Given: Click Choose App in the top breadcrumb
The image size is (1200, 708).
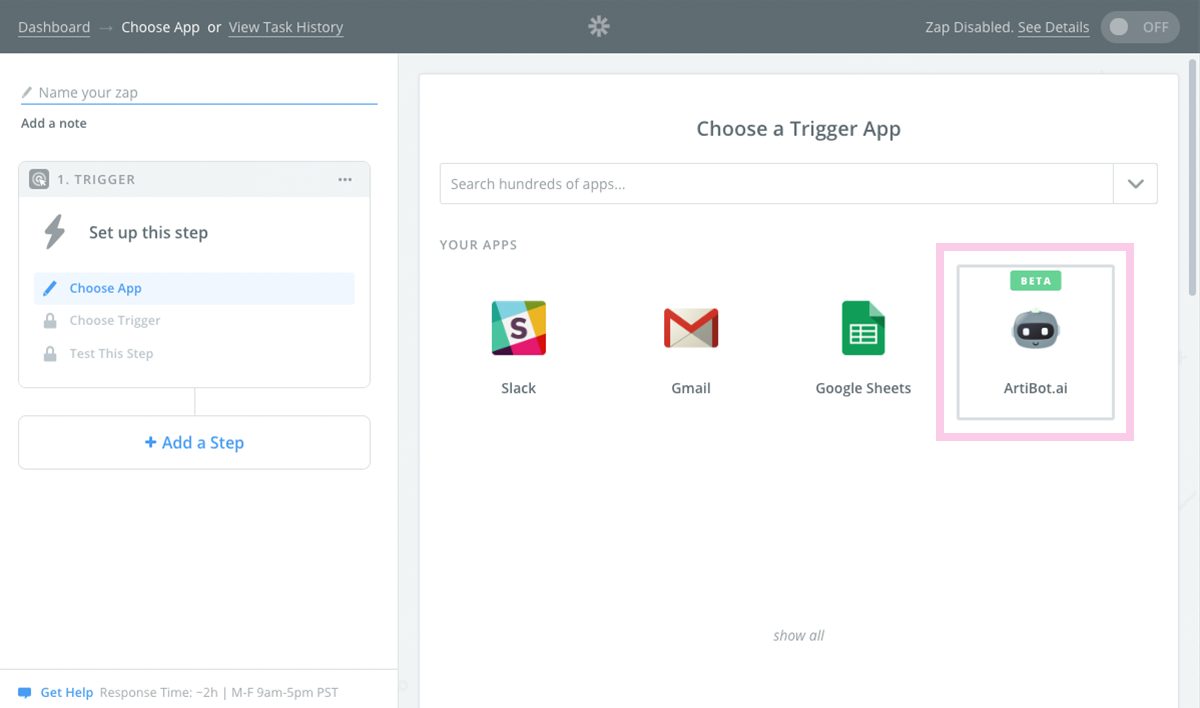Looking at the screenshot, I should [x=161, y=27].
